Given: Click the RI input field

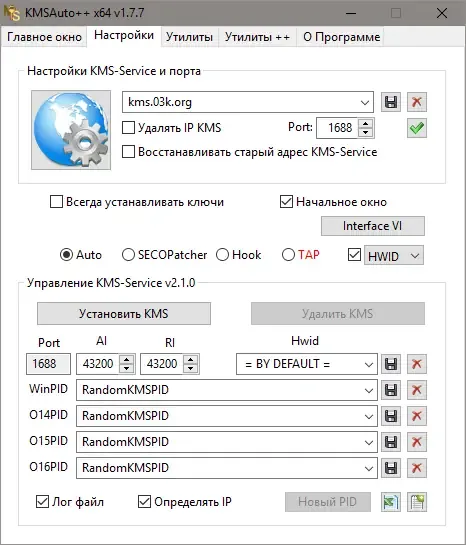Looking at the screenshot, I should click(x=162, y=364).
